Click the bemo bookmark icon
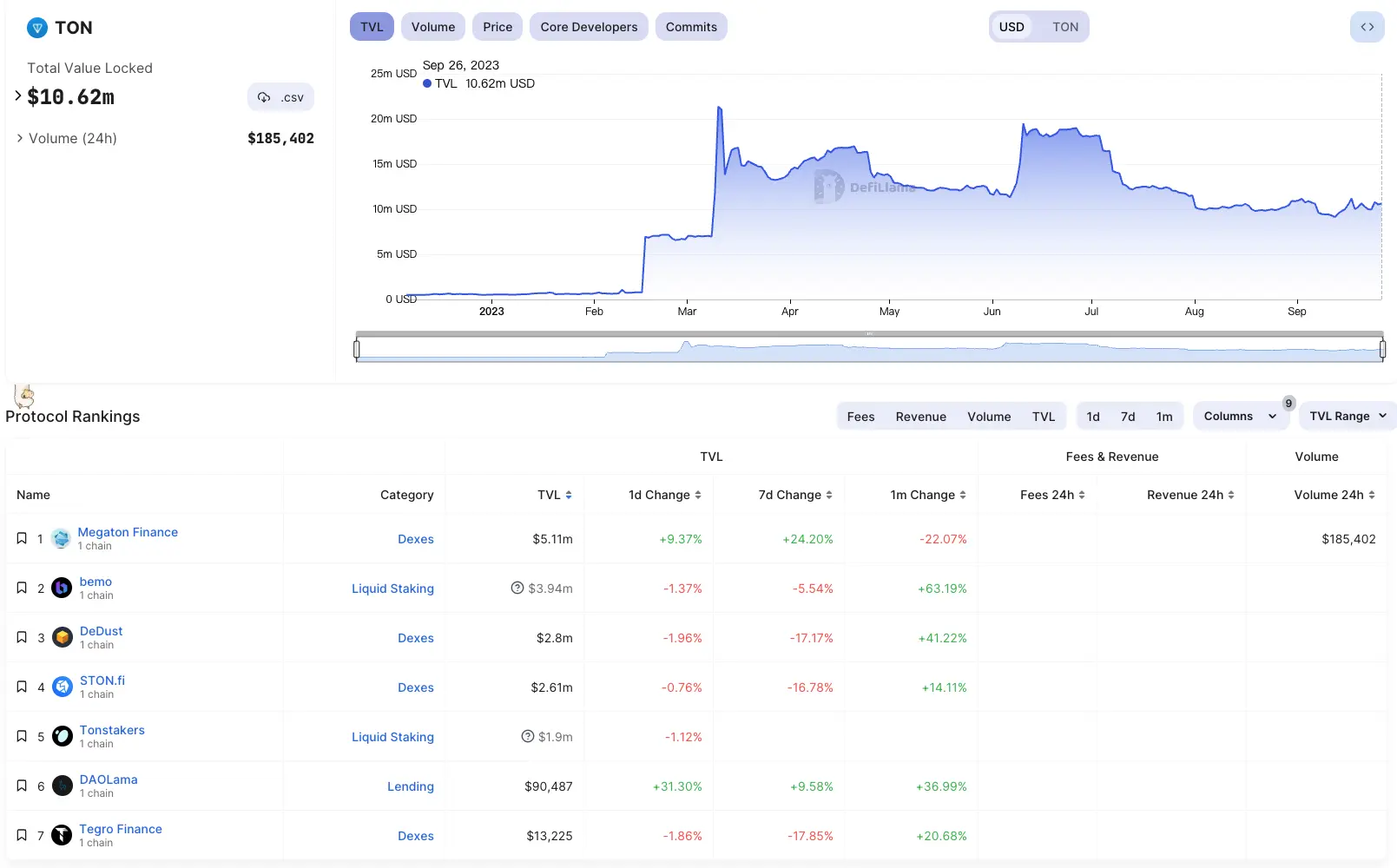1397x868 pixels. coord(22,588)
